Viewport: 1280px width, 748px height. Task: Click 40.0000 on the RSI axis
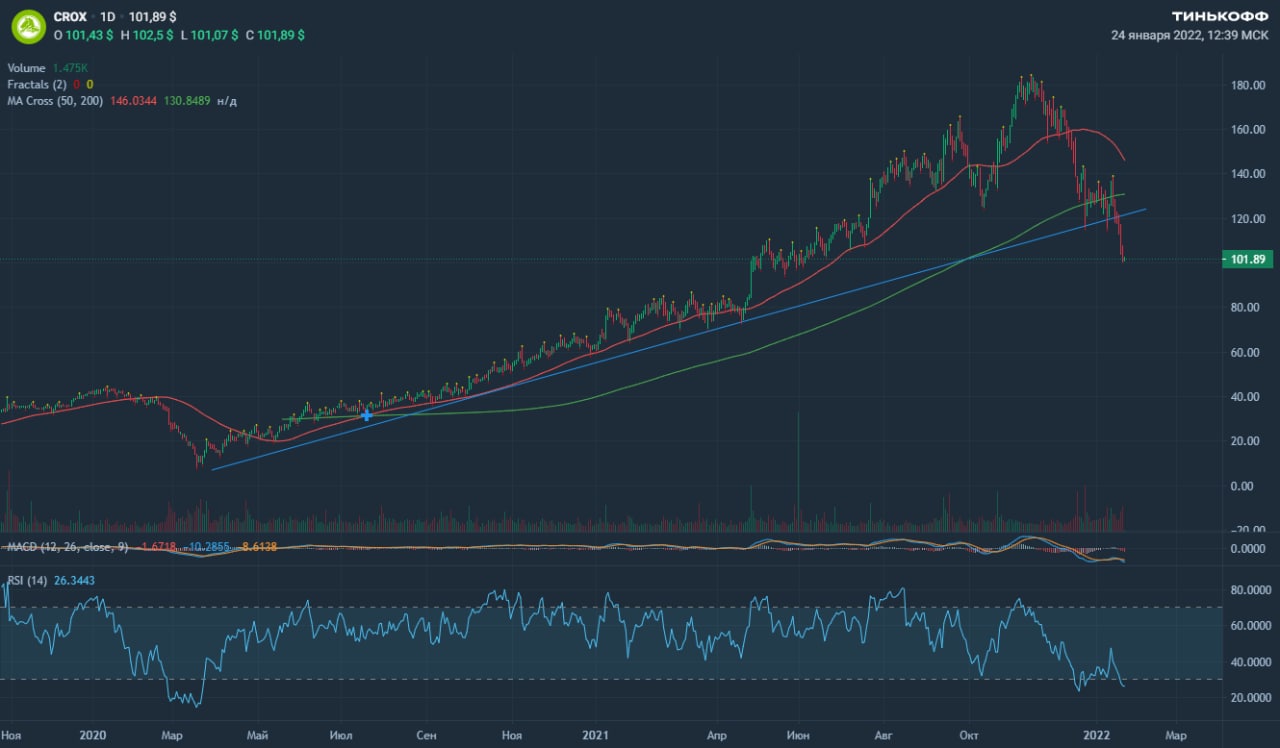(x=1249, y=662)
